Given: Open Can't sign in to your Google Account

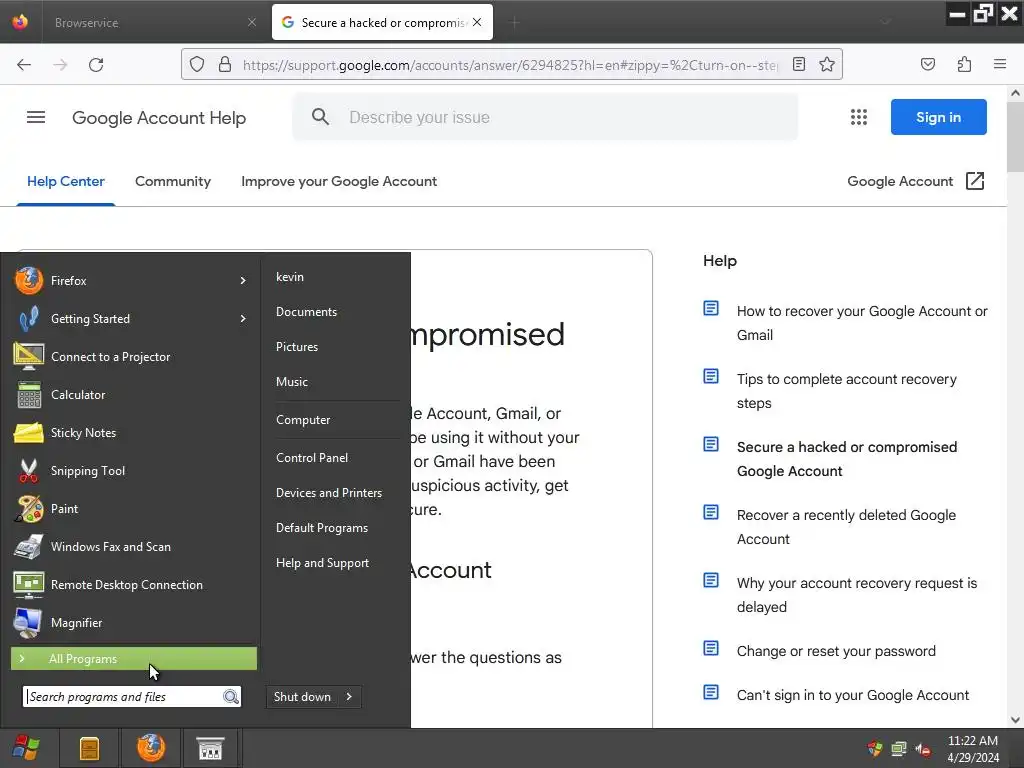Looking at the screenshot, I should click(853, 695).
